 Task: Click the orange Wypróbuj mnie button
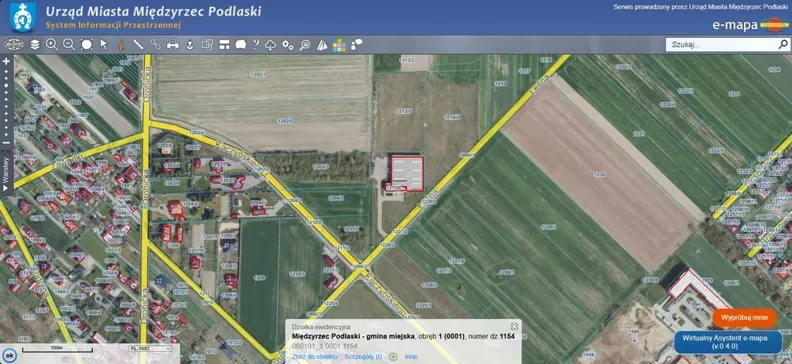[745, 318]
